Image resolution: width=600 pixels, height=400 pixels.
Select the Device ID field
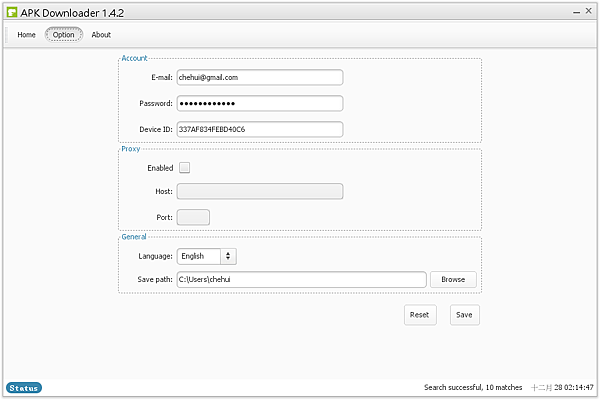pyautogui.click(x=260, y=129)
